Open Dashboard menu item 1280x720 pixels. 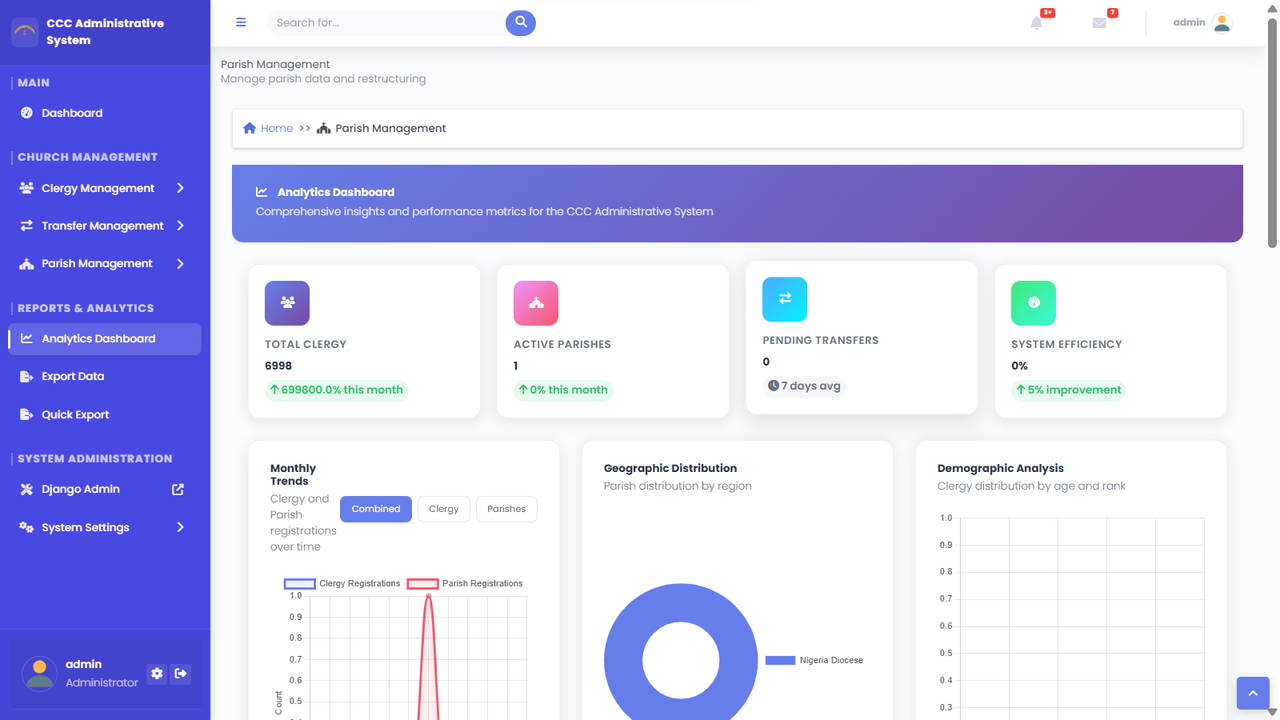105,113
